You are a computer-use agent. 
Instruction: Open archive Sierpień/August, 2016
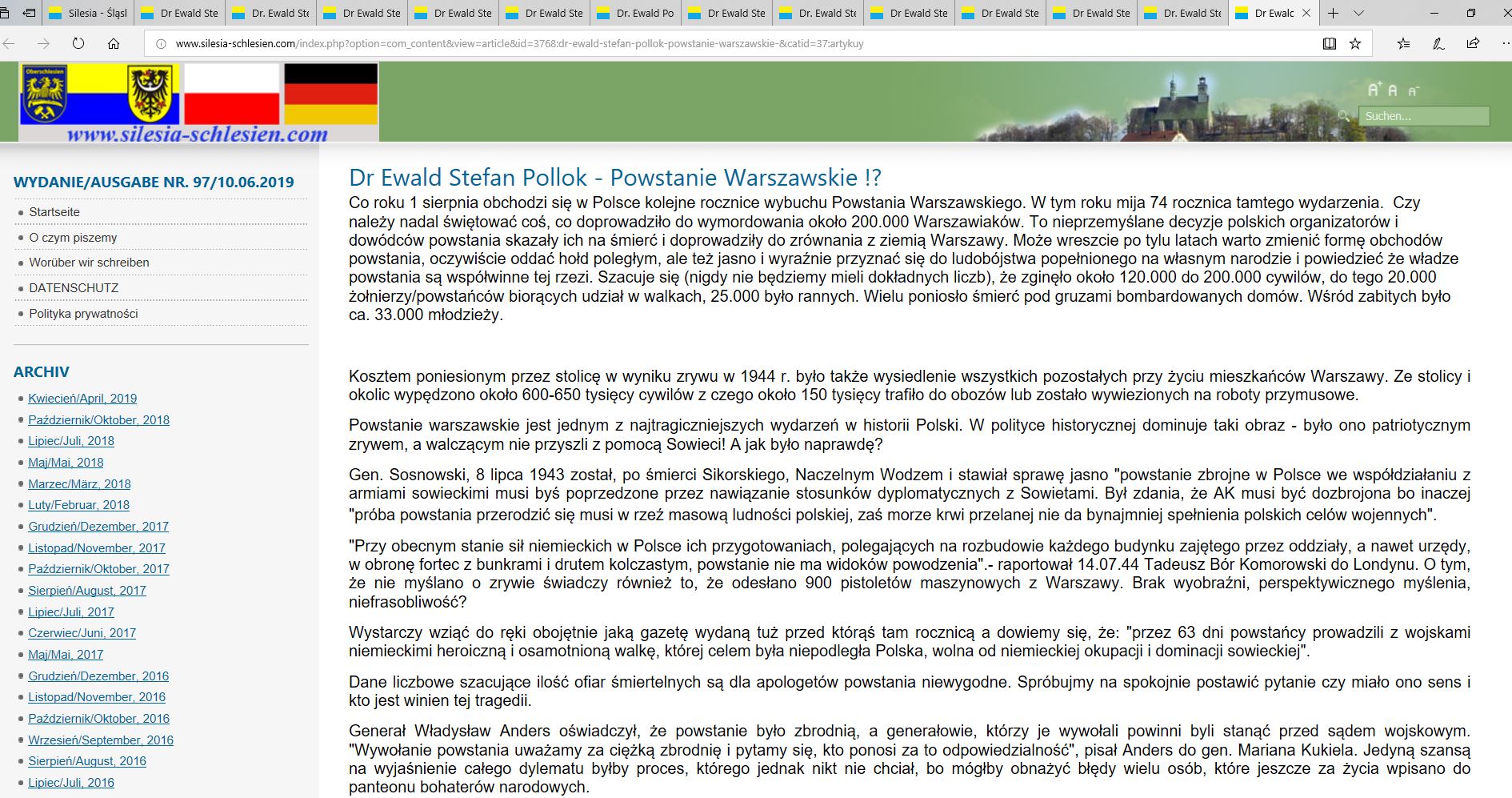pyautogui.click(x=87, y=761)
